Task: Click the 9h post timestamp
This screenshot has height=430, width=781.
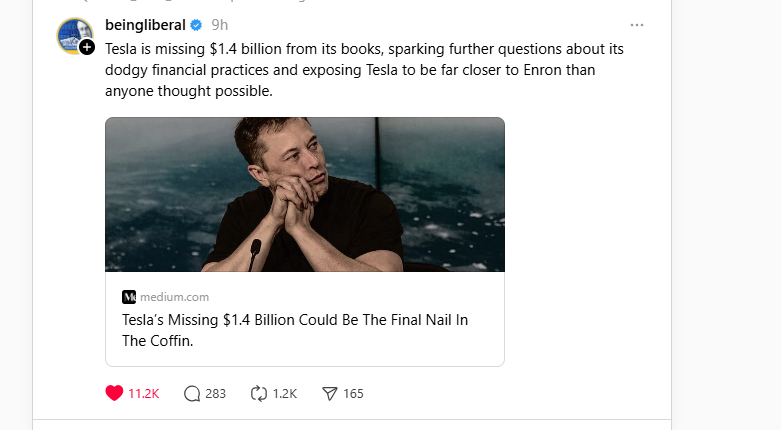Action: (219, 26)
